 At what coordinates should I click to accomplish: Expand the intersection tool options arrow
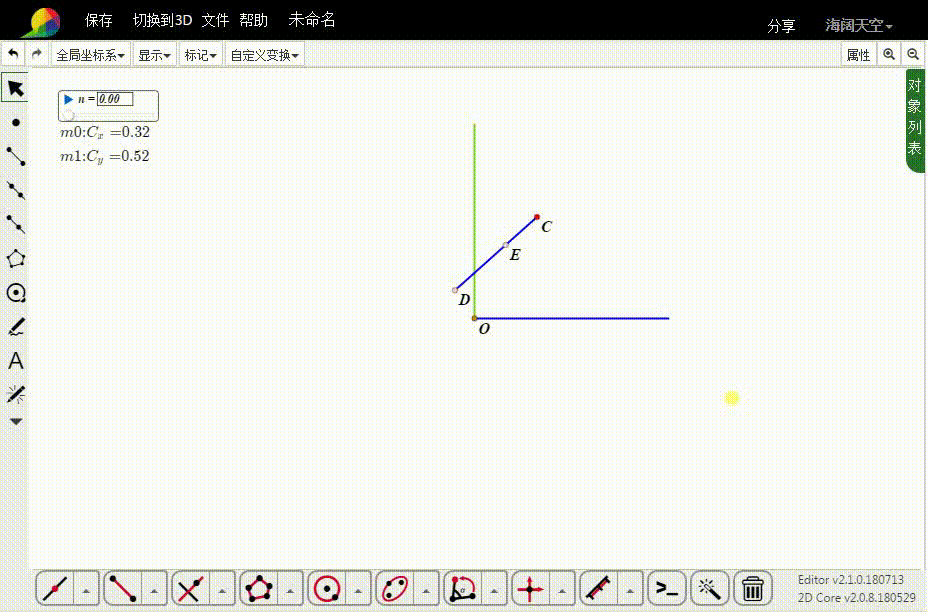click(x=223, y=590)
